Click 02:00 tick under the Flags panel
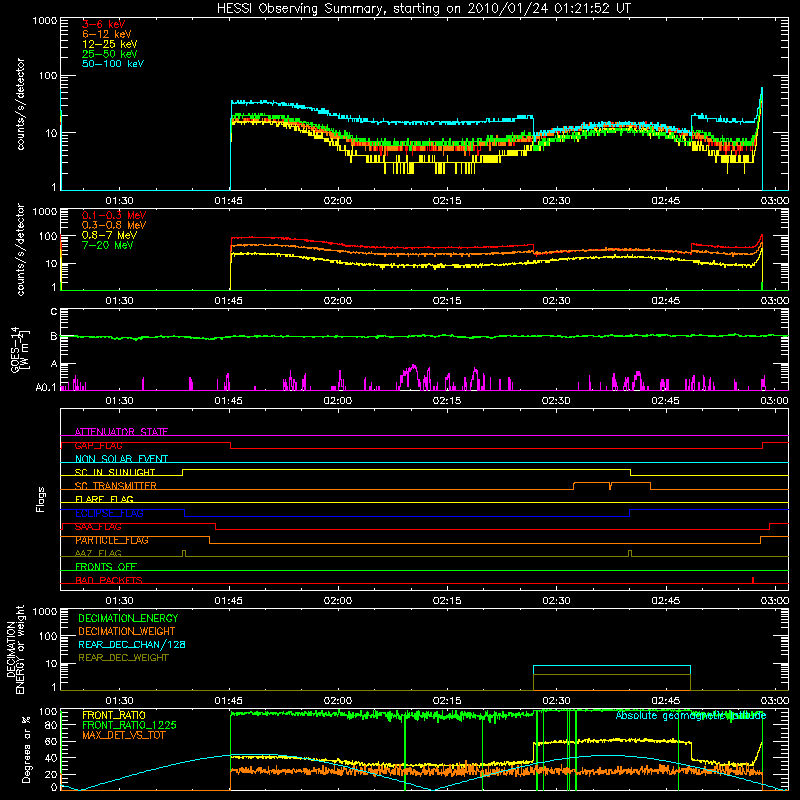This screenshot has height=800, width=800. (338, 601)
